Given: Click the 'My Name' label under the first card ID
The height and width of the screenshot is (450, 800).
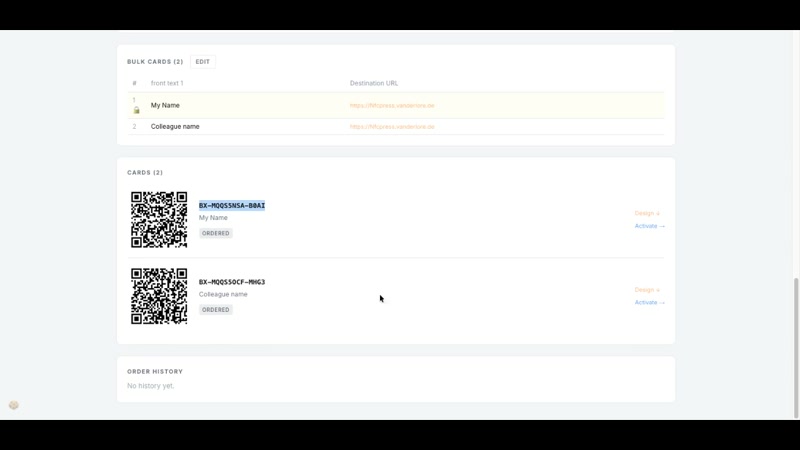Looking at the screenshot, I should tap(213, 218).
